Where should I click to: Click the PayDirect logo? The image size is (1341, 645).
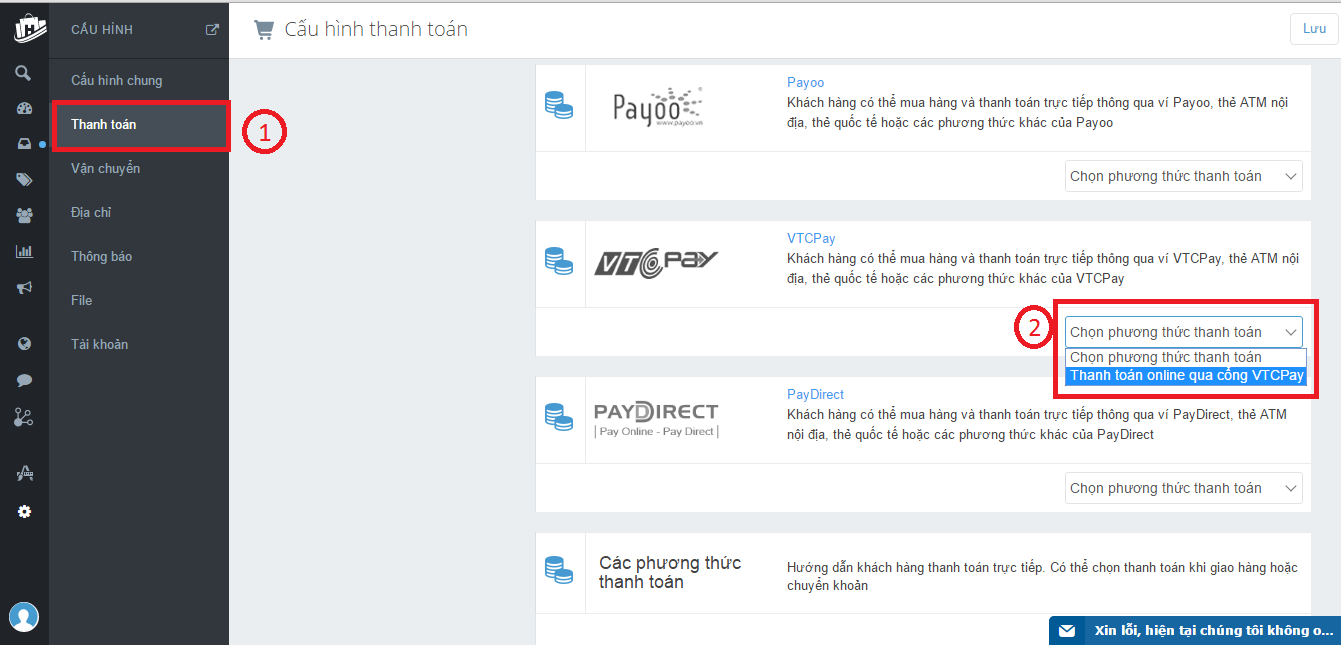click(x=656, y=419)
